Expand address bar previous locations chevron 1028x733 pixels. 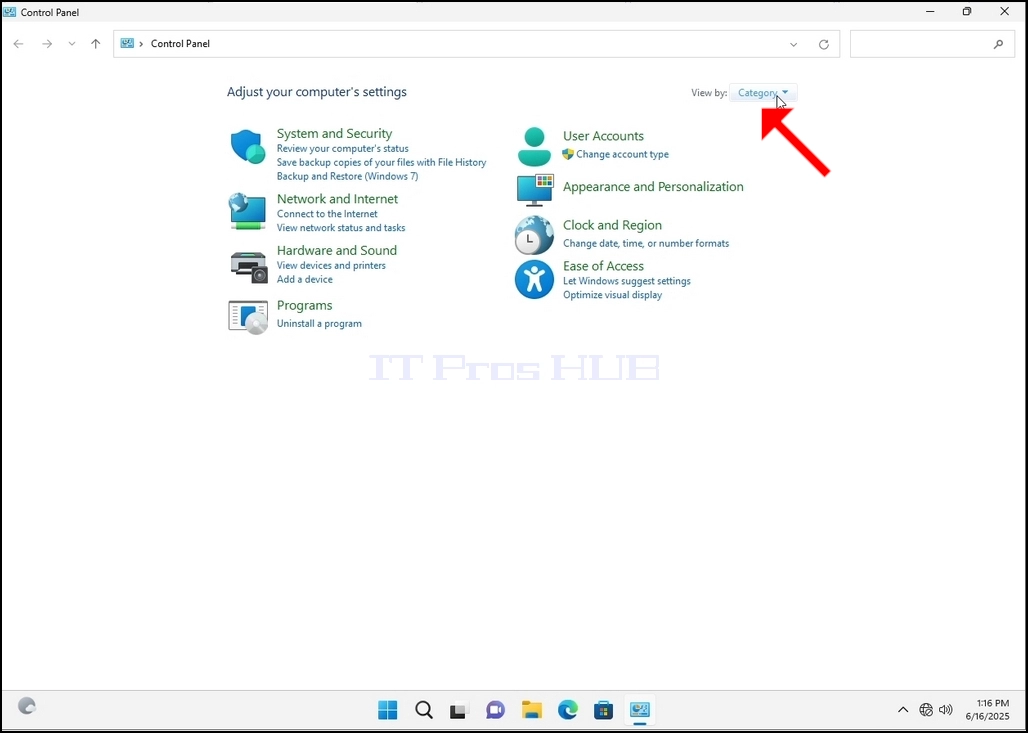(x=793, y=45)
